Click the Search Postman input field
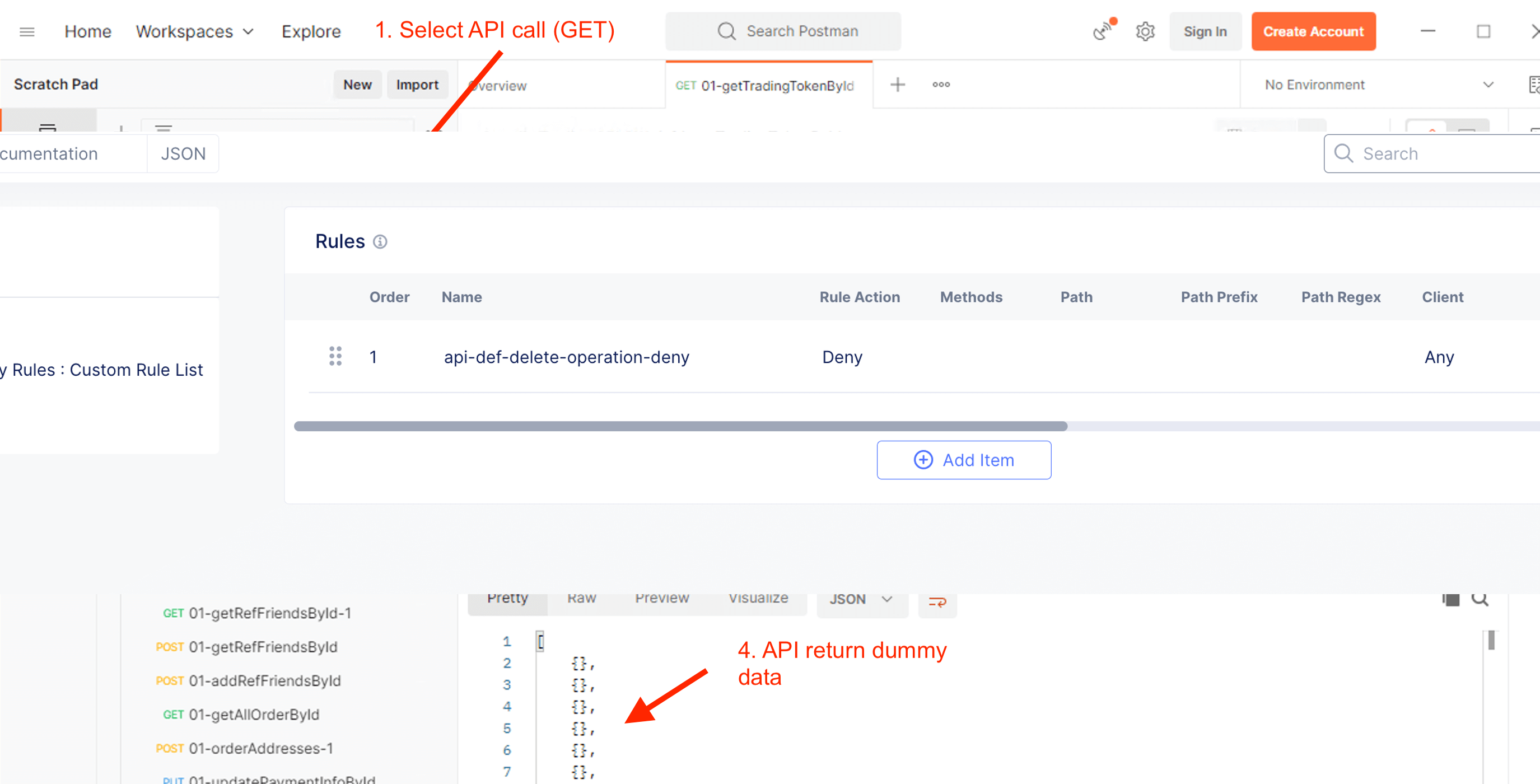1540x784 pixels. pos(783,32)
